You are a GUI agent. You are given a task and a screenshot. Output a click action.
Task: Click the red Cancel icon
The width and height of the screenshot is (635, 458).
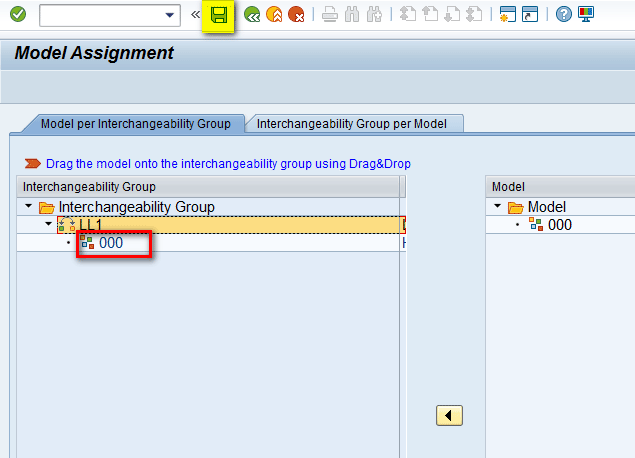tap(296, 15)
